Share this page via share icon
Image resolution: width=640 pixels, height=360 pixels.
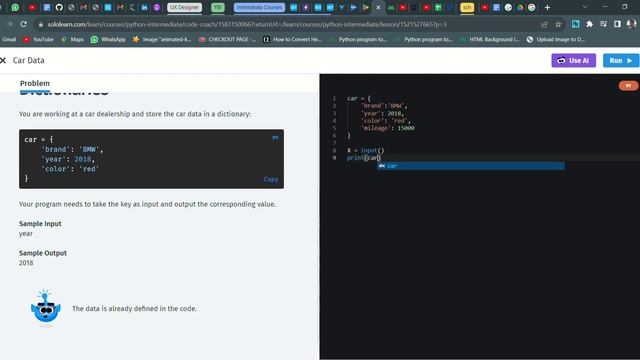click(x=544, y=24)
